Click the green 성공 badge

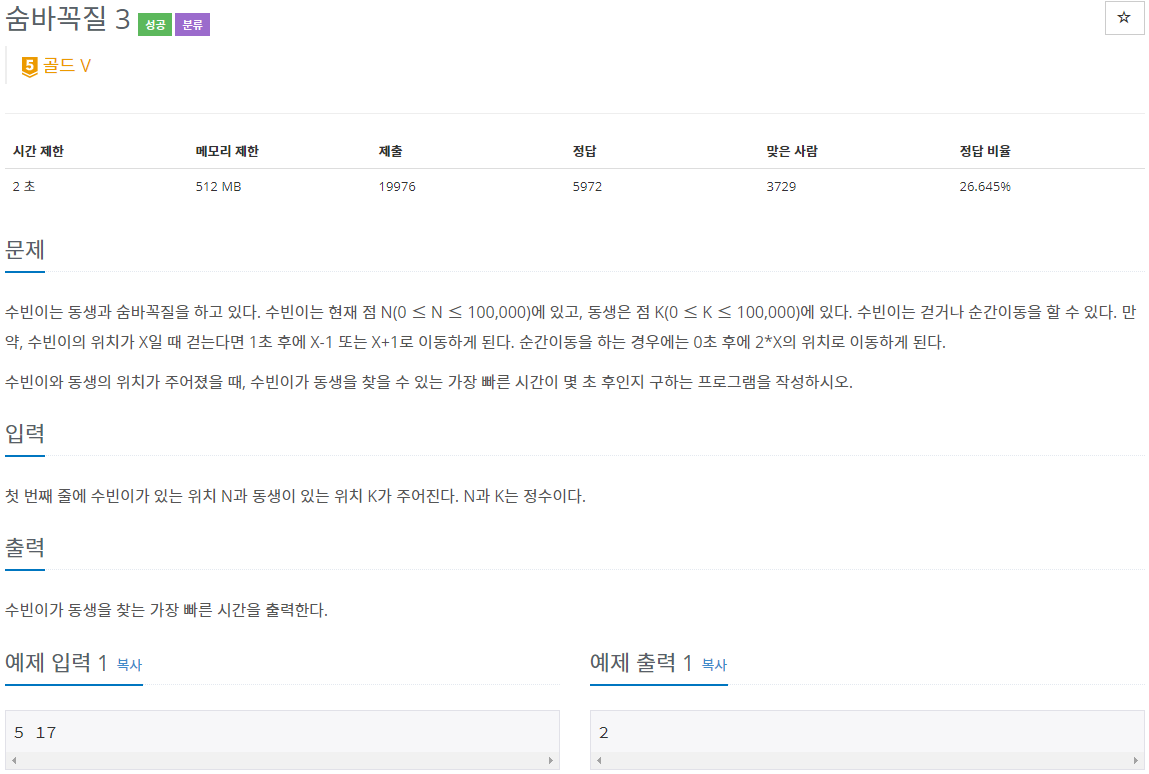coord(155,25)
